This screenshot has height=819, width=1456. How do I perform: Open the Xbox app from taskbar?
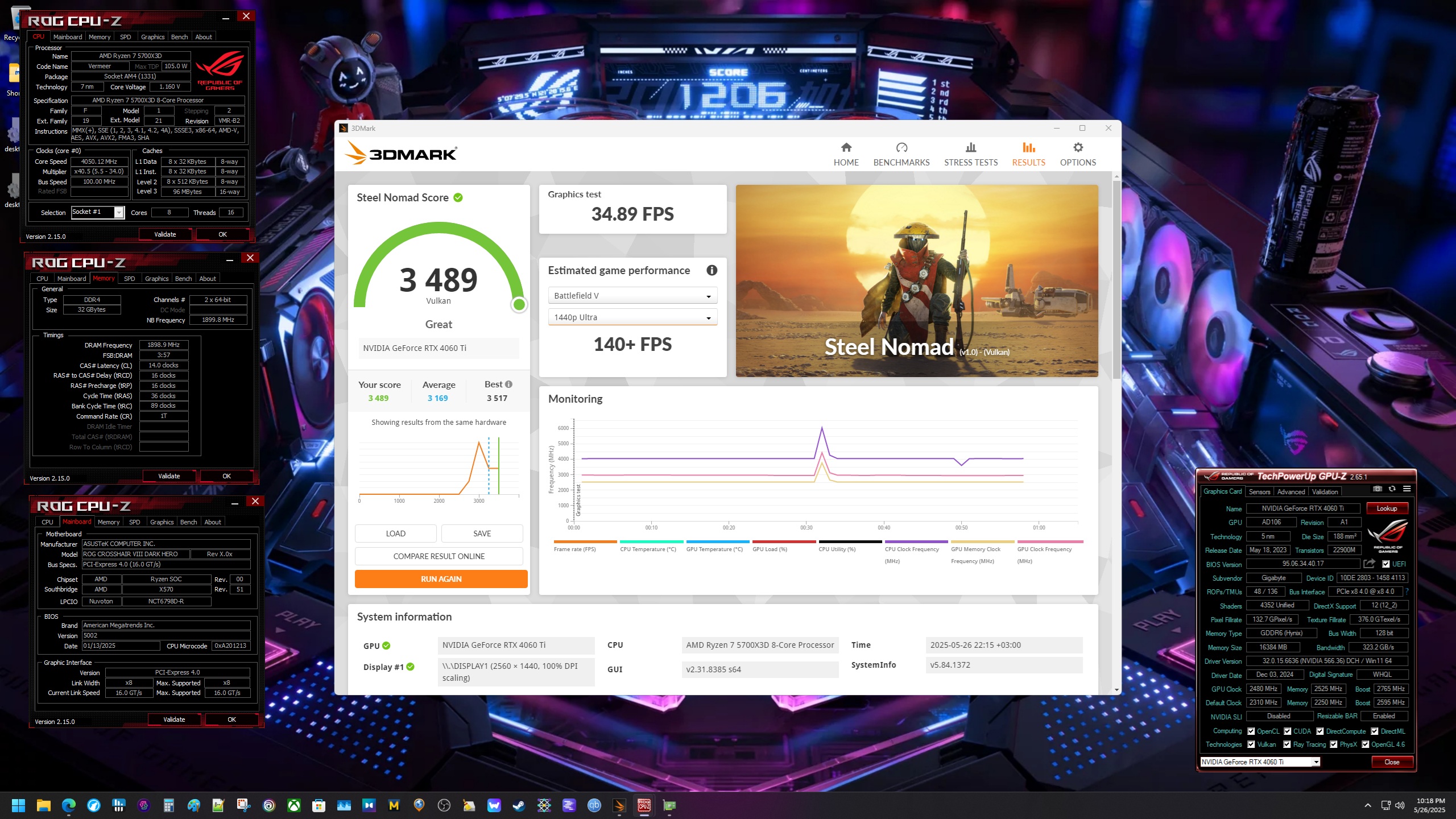(294, 805)
